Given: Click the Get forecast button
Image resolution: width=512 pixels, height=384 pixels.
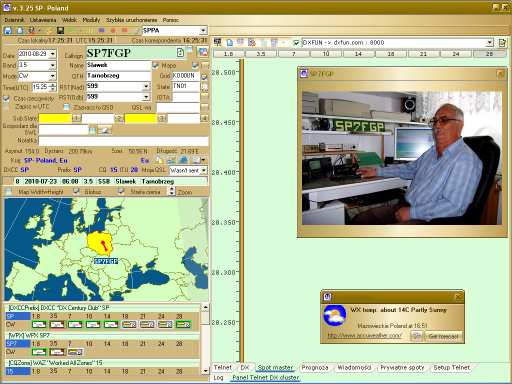Looking at the screenshot, I should [x=443, y=336].
